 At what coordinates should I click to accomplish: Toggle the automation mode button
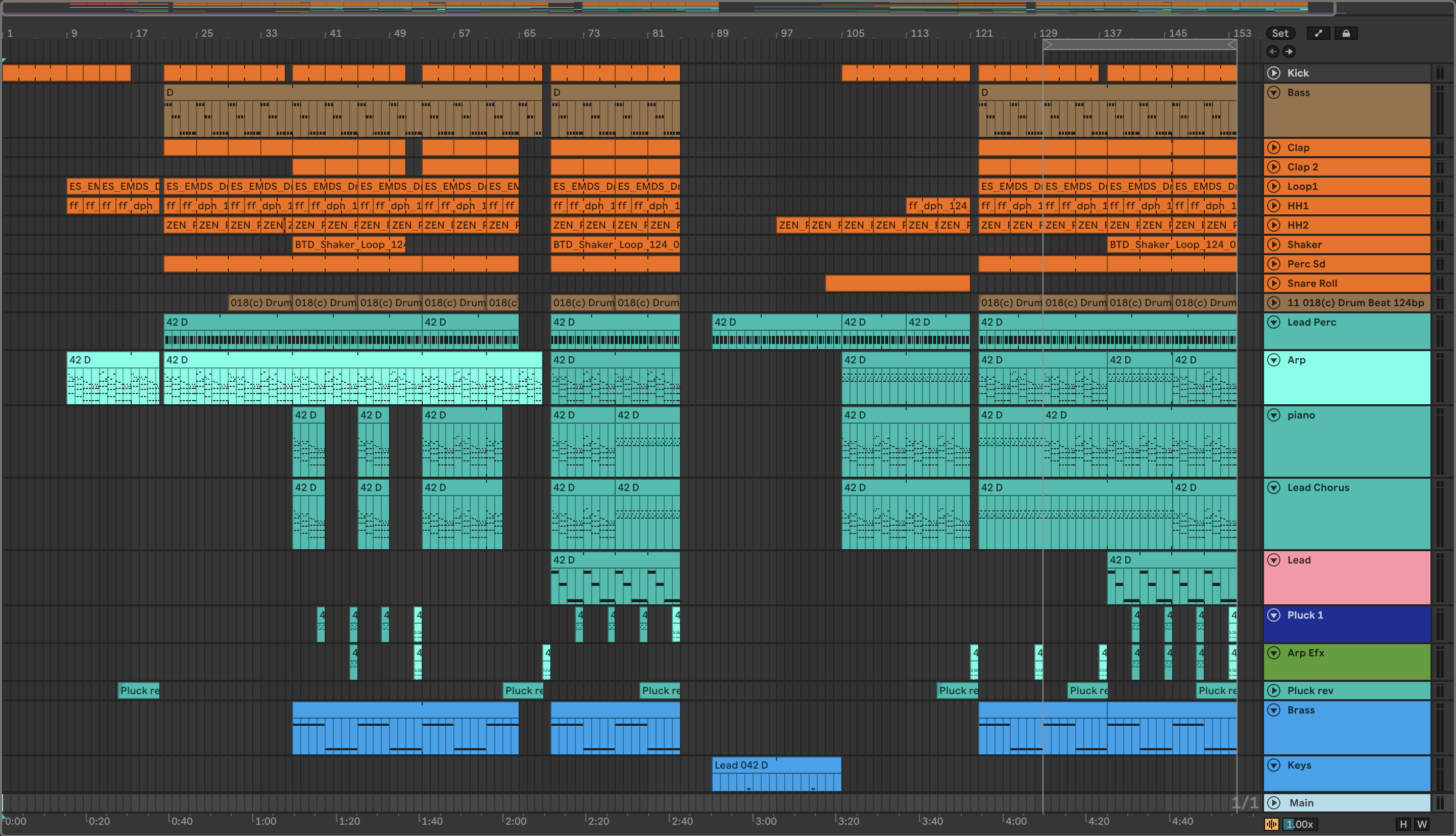[1318, 33]
